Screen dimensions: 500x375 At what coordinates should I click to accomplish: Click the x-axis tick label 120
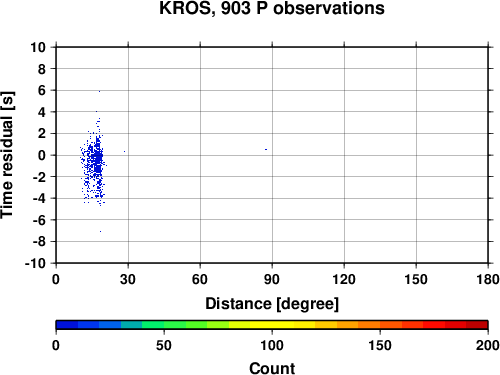(x=344, y=279)
